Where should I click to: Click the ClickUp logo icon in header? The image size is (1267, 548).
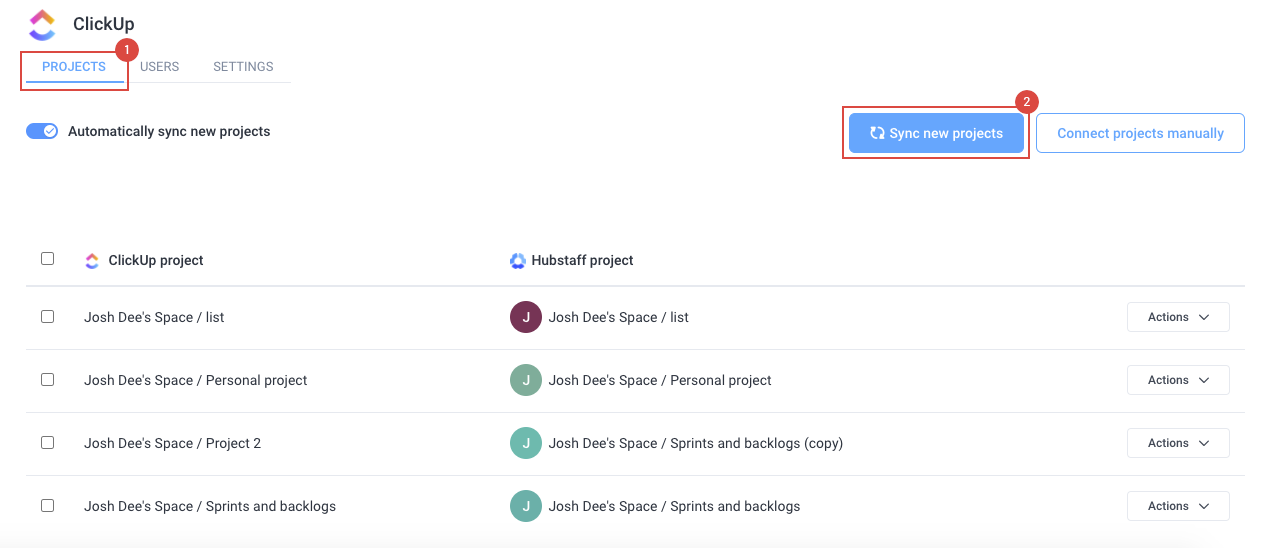tap(42, 24)
